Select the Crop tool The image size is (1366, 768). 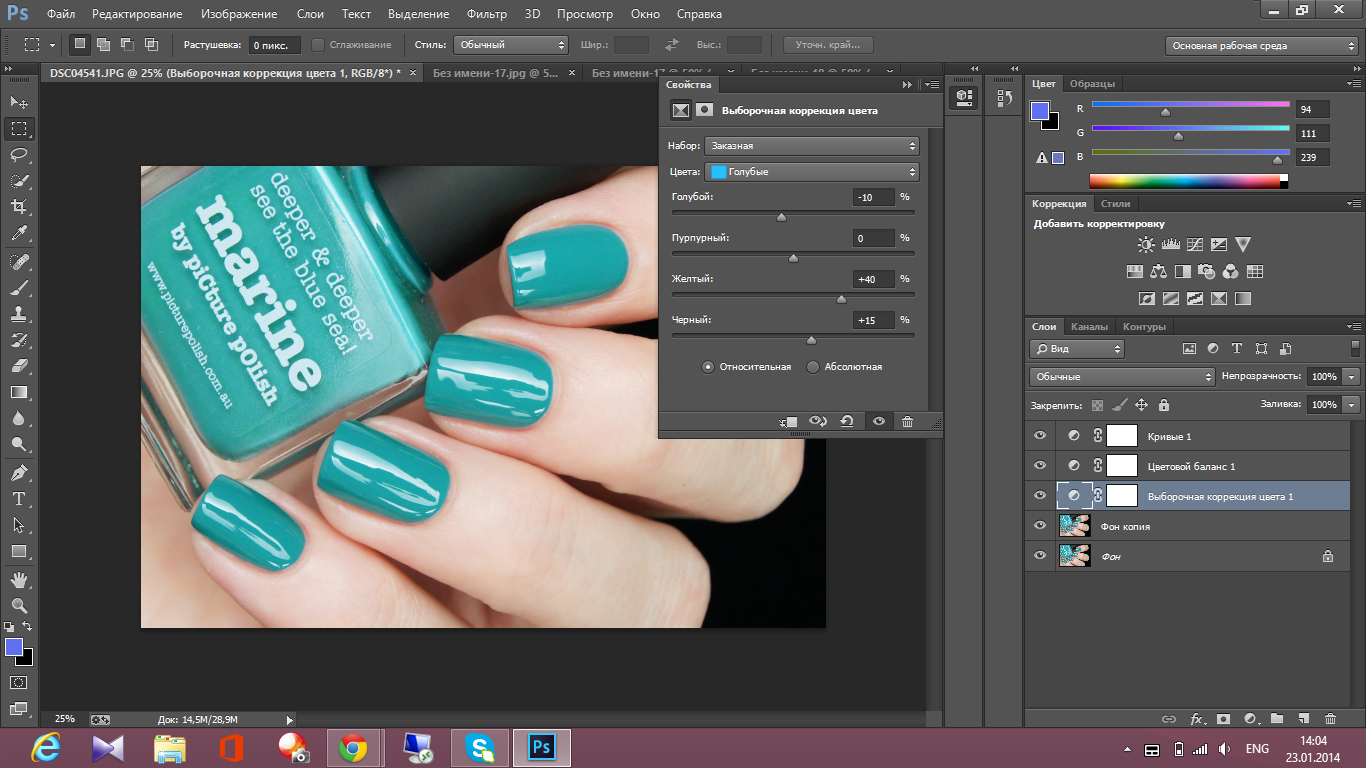point(19,207)
